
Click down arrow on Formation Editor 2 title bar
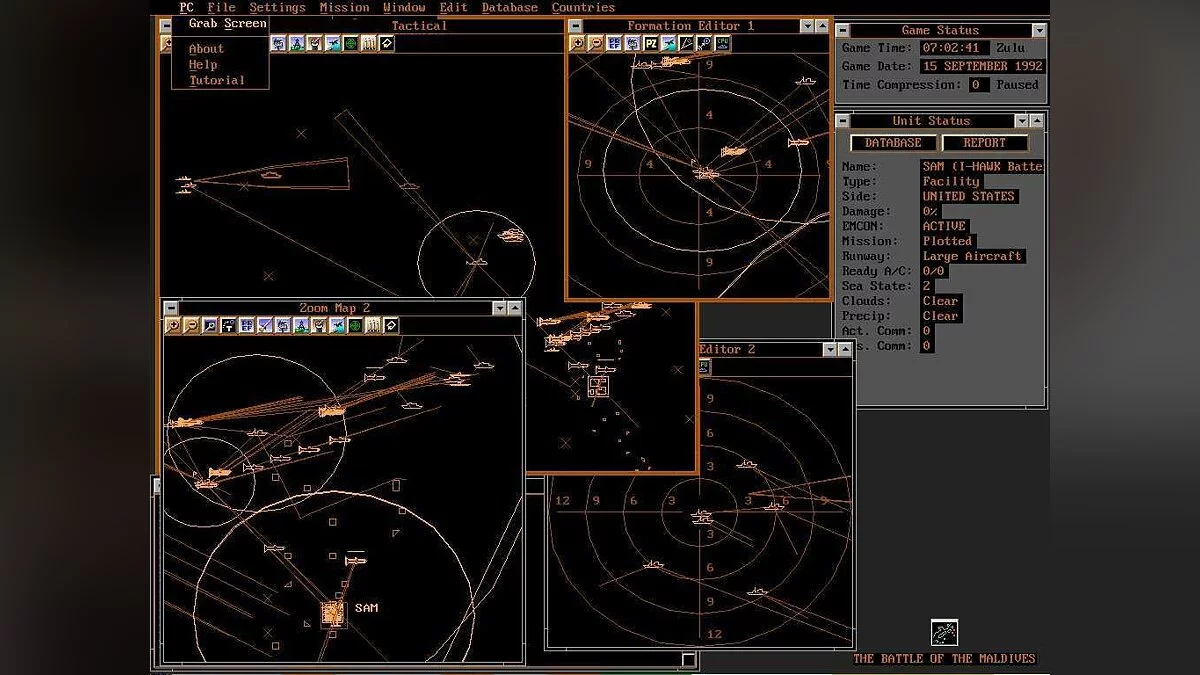829,350
